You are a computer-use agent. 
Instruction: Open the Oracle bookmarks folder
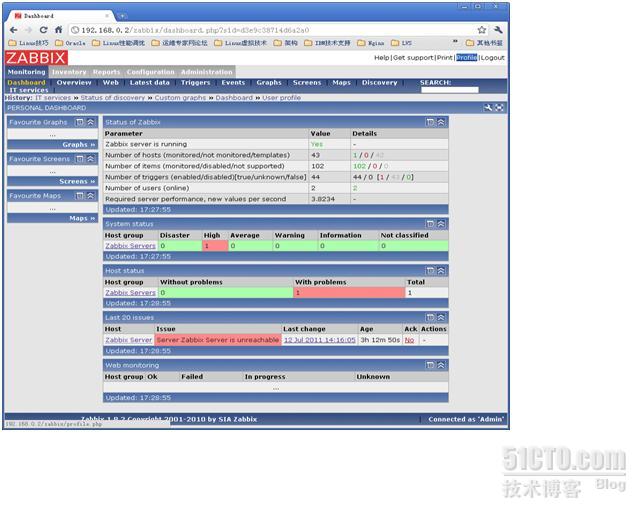point(71,43)
